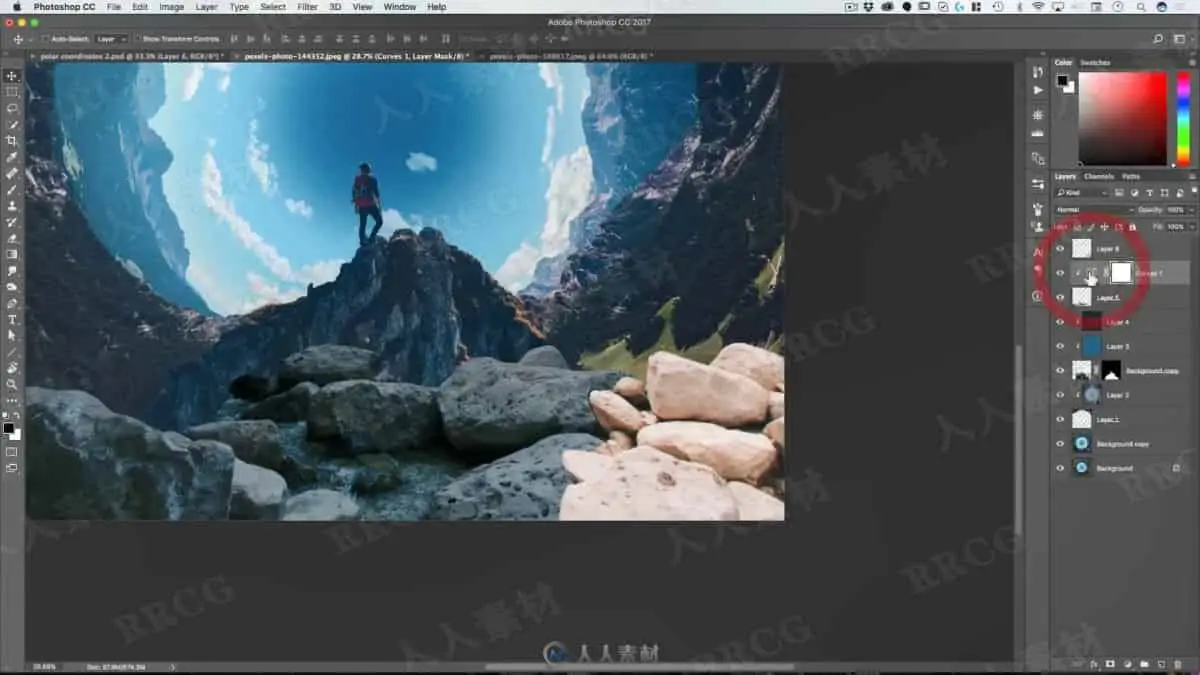Select the History Brush tool
This screenshot has width=1200, height=675.
click(12, 222)
